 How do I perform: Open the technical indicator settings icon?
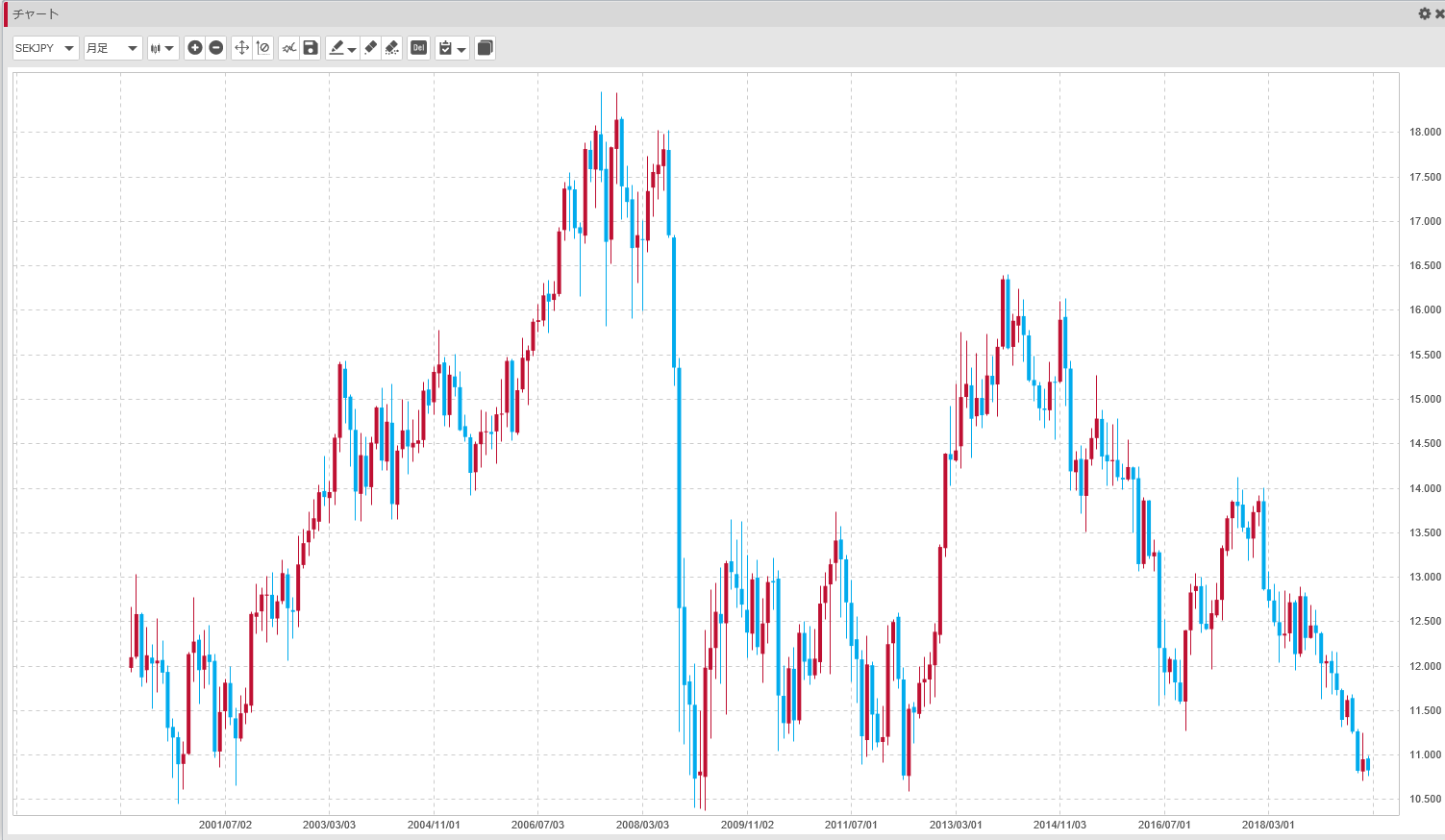pyautogui.click(x=288, y=48)
